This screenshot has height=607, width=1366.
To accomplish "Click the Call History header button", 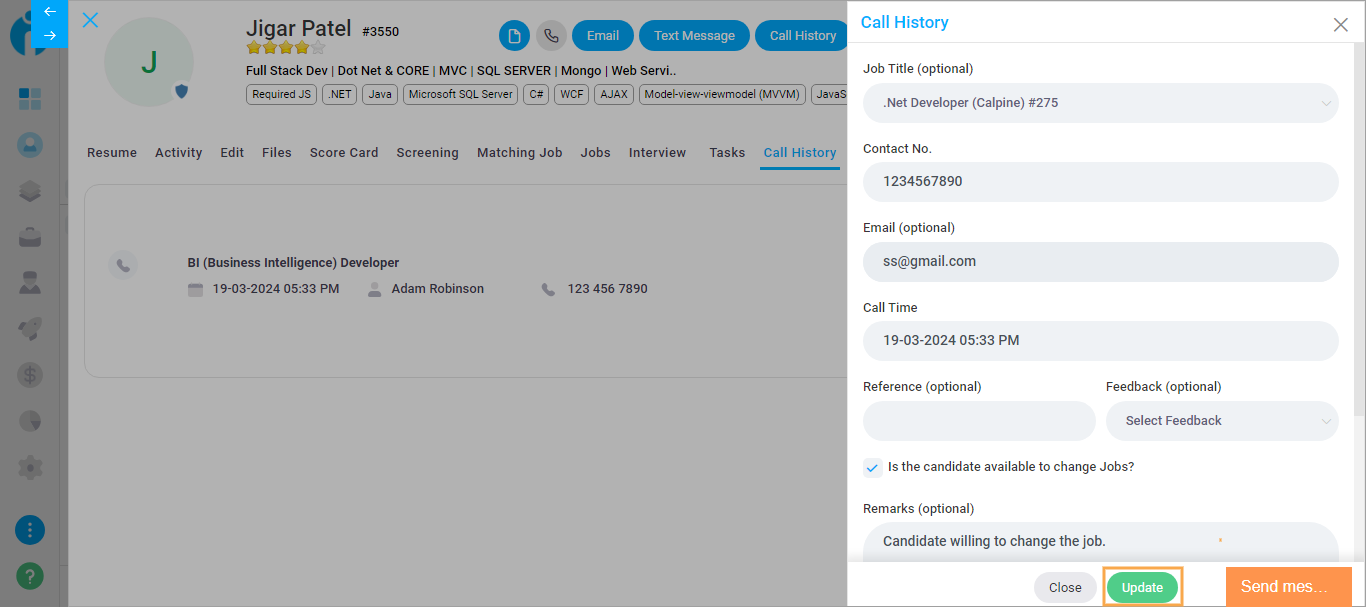I will pyautogui.click(x=802, y=35).
